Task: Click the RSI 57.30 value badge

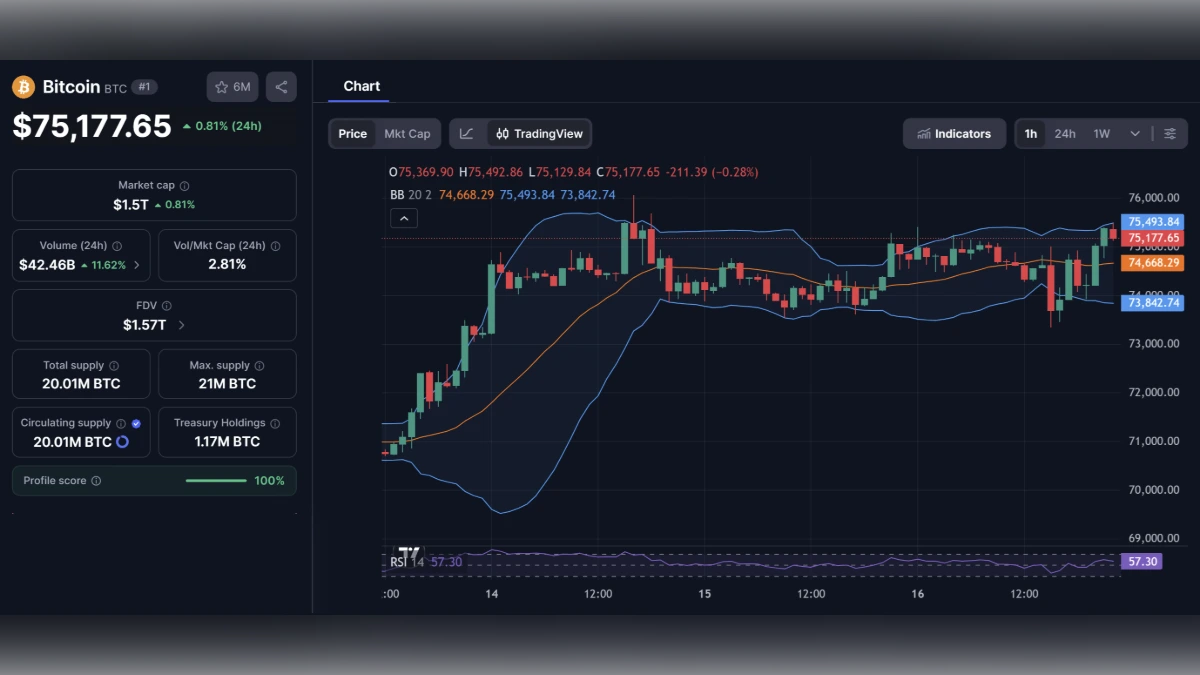Action: (1141, 561)
